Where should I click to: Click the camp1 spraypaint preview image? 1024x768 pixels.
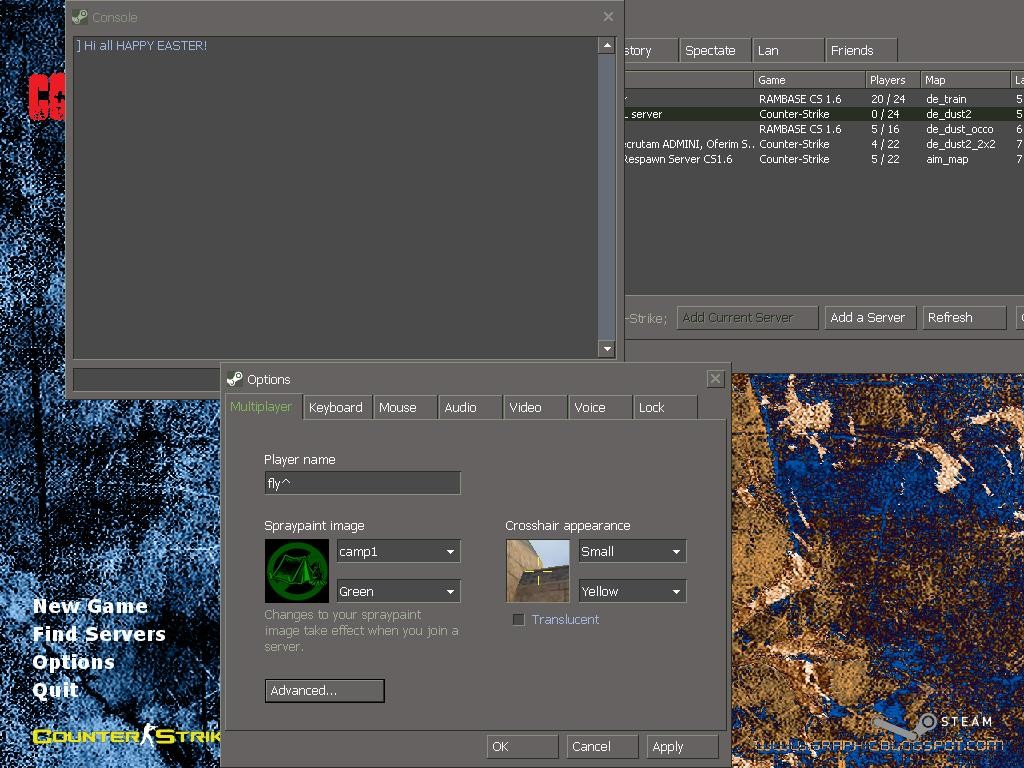coord(297,571)
